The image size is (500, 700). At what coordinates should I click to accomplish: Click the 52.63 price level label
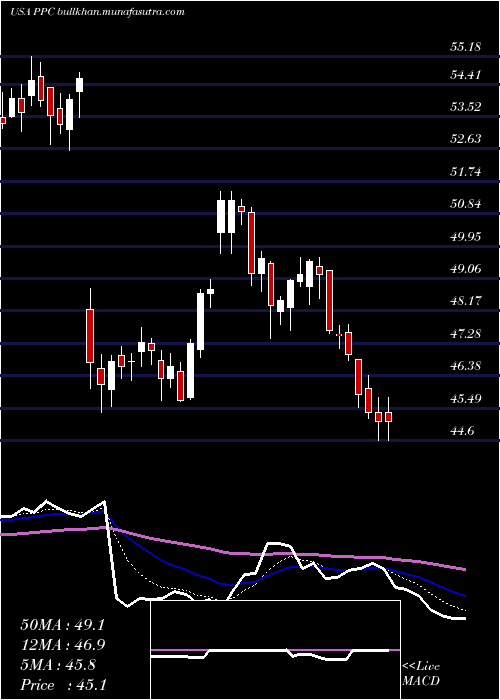pyautogui.click(x=466, y=140)
